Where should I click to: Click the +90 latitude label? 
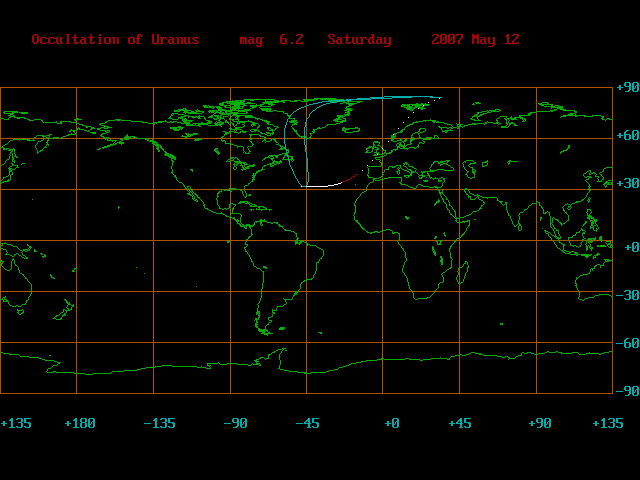click(627, 87)
